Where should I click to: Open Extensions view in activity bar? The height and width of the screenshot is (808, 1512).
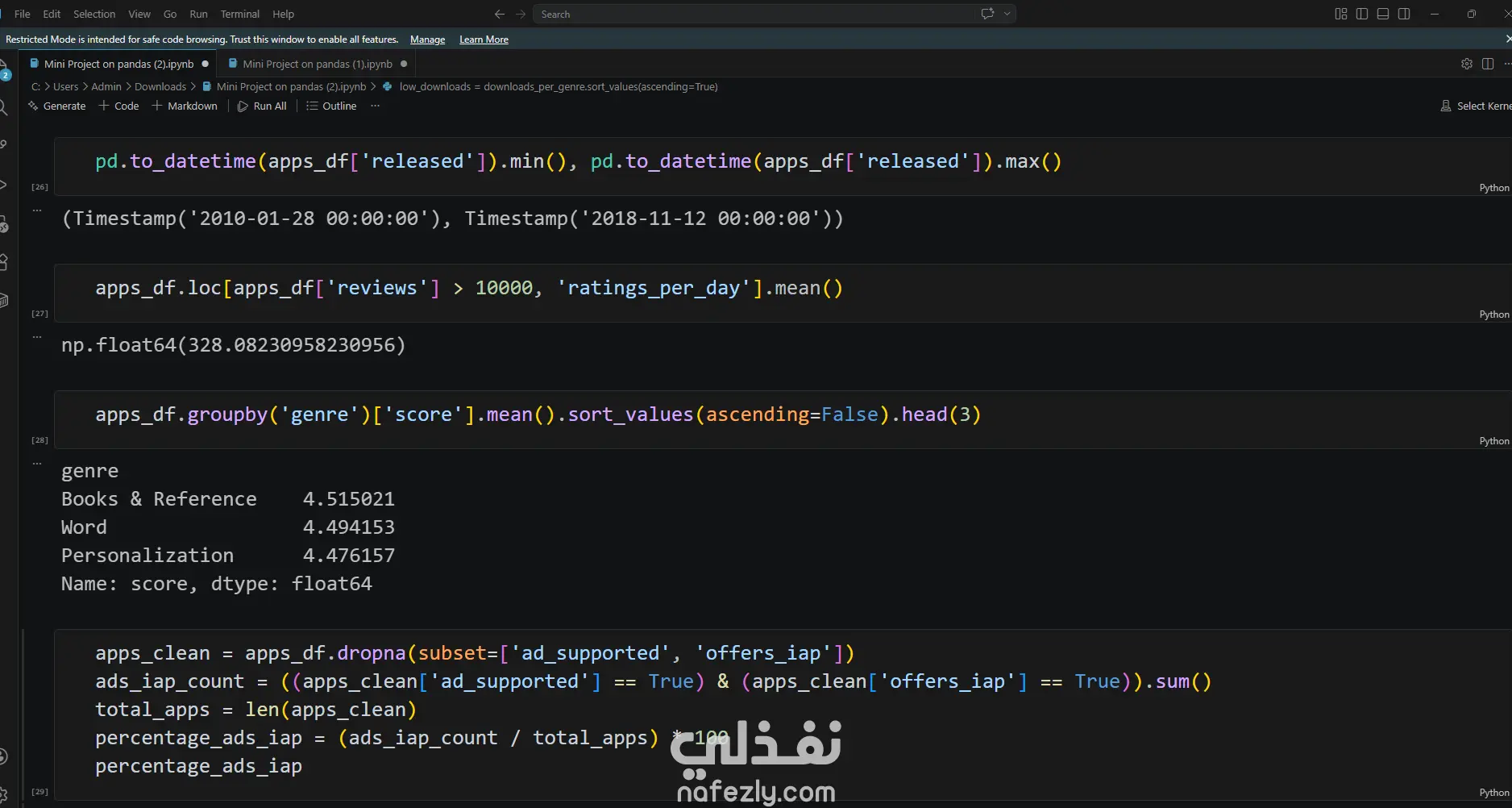4,261
